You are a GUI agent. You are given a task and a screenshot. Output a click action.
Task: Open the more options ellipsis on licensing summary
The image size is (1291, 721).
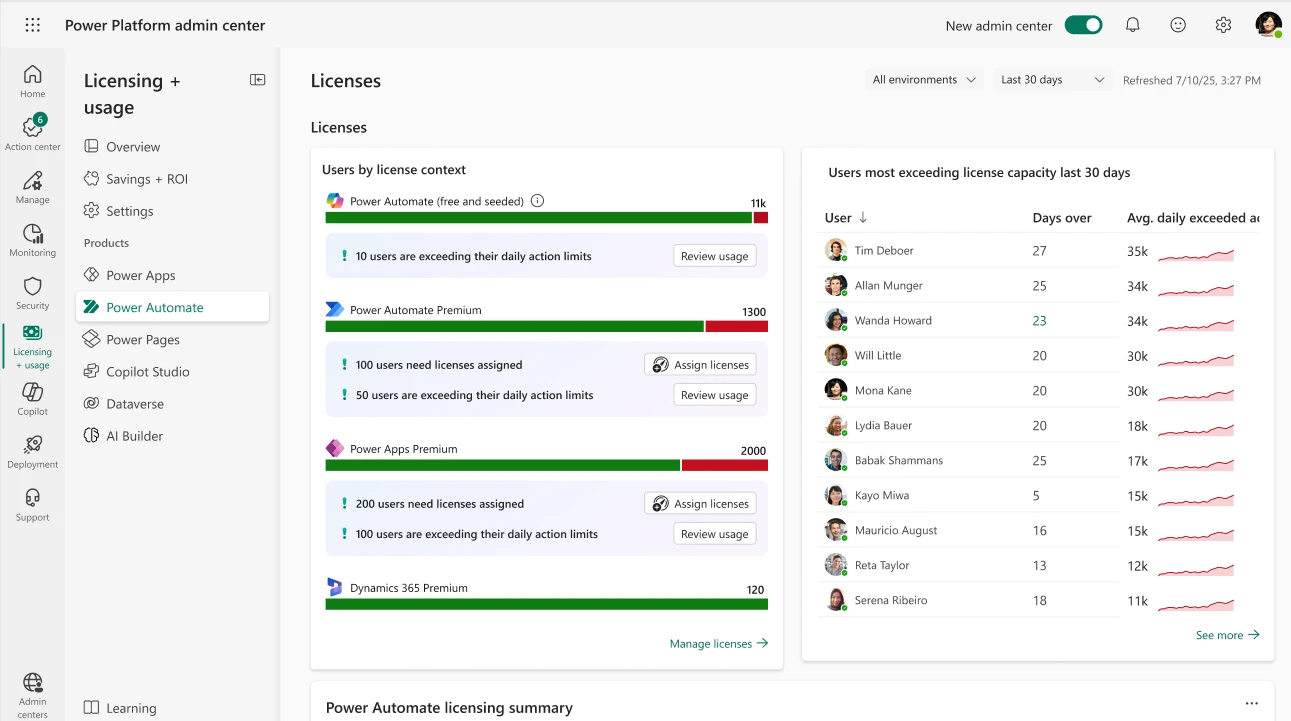(1251, 704)
